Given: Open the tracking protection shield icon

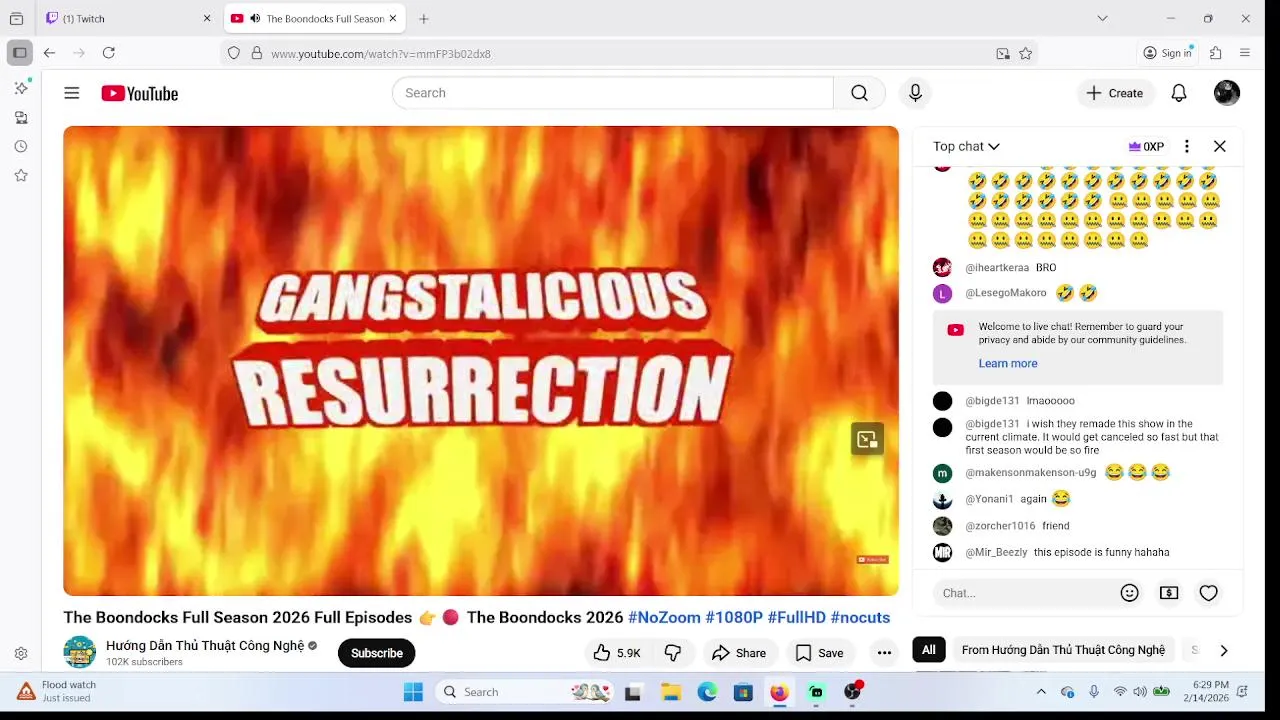Looking at the screenshot, I should [234, 54].
